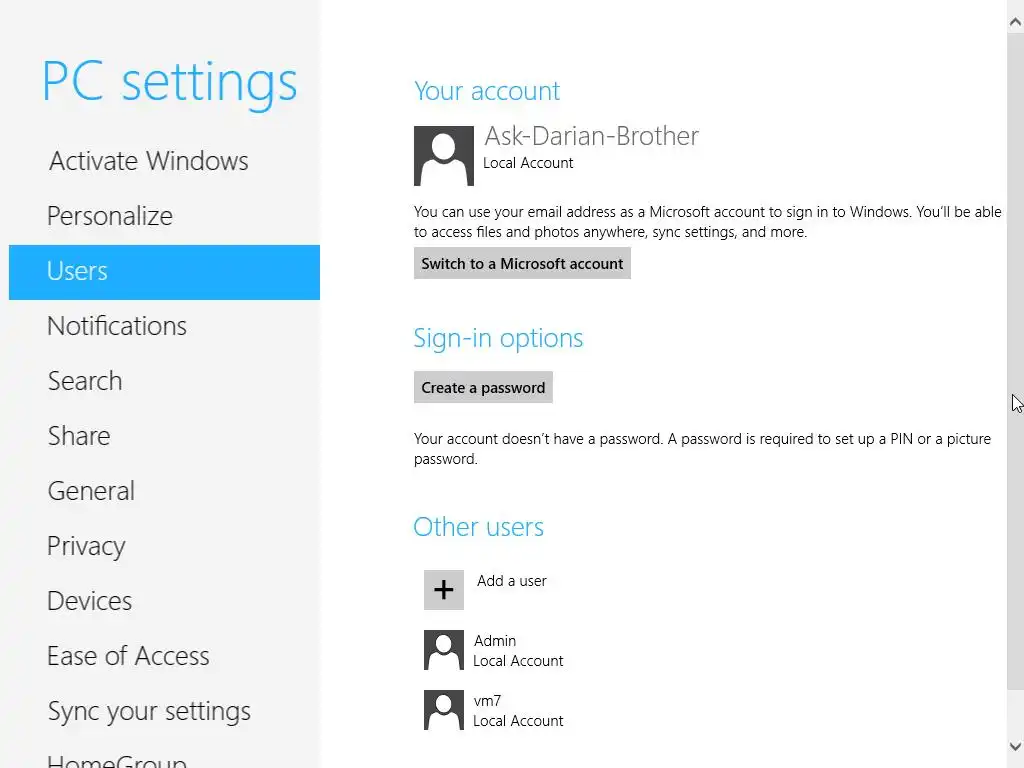The height and width of the screenshot is (768, 1024).
Task: Click the PC settings title
Action: 170,83
